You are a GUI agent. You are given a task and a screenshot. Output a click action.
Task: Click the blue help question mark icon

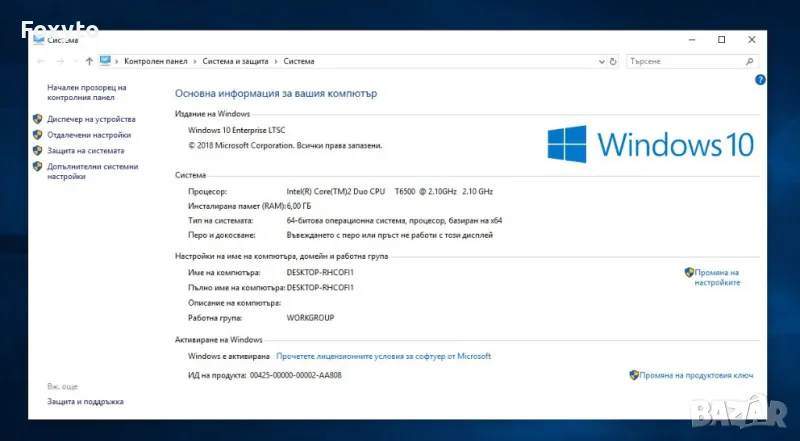point(760,80)
